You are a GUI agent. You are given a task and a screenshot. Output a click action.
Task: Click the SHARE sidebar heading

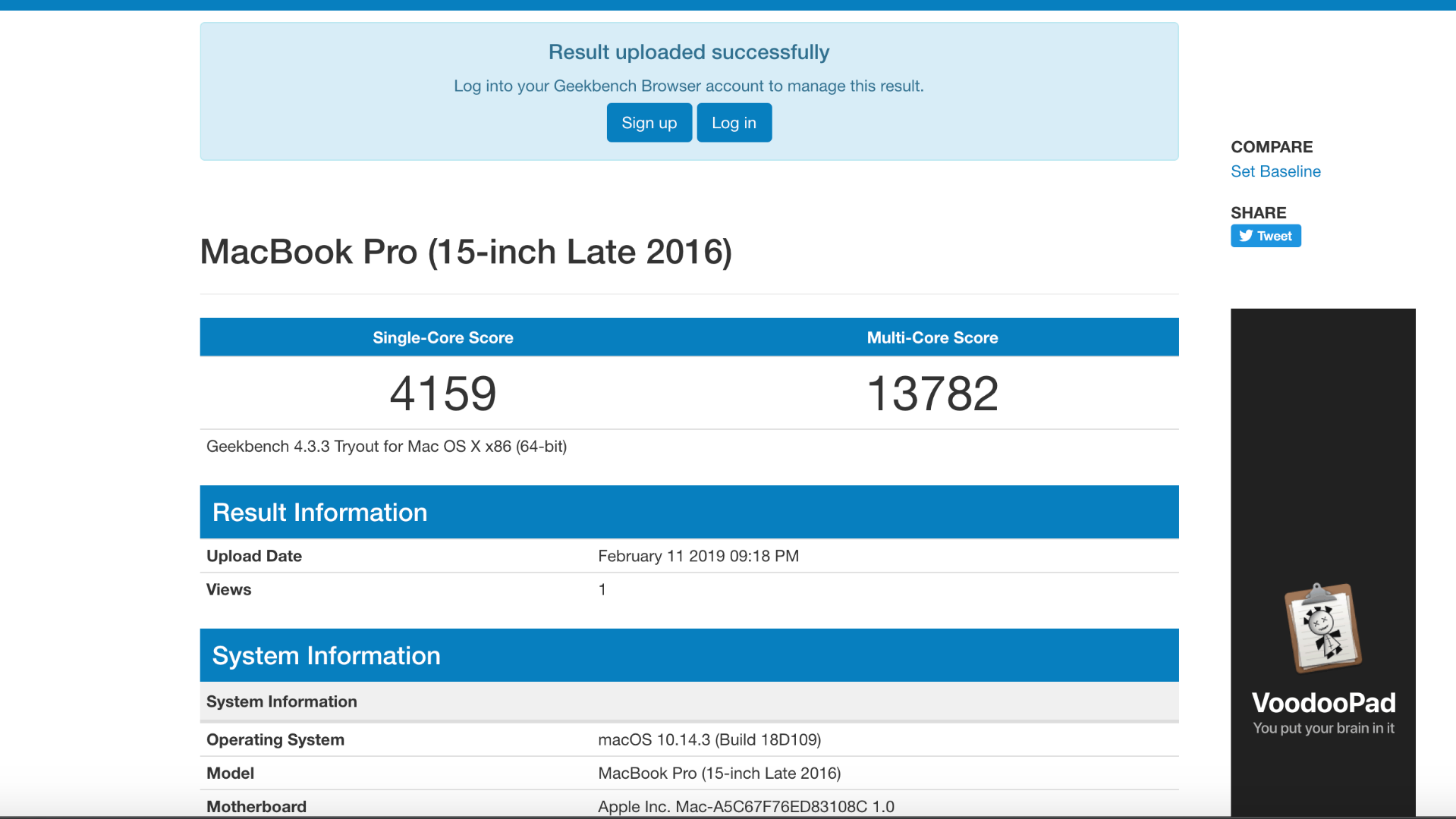(1259, 213)
